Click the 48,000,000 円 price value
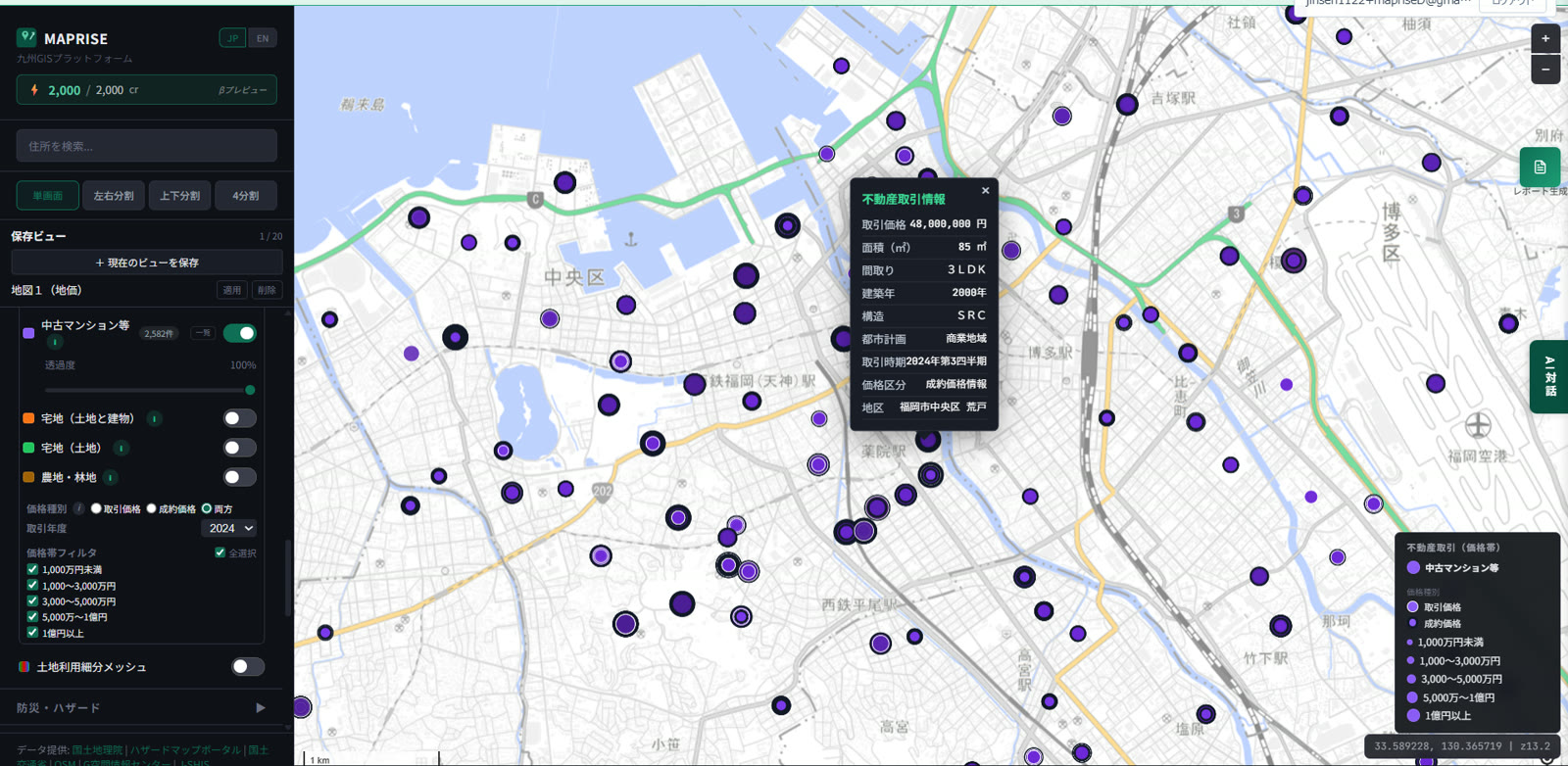Viewport: 1568px width, 766px height. [948, 224]
